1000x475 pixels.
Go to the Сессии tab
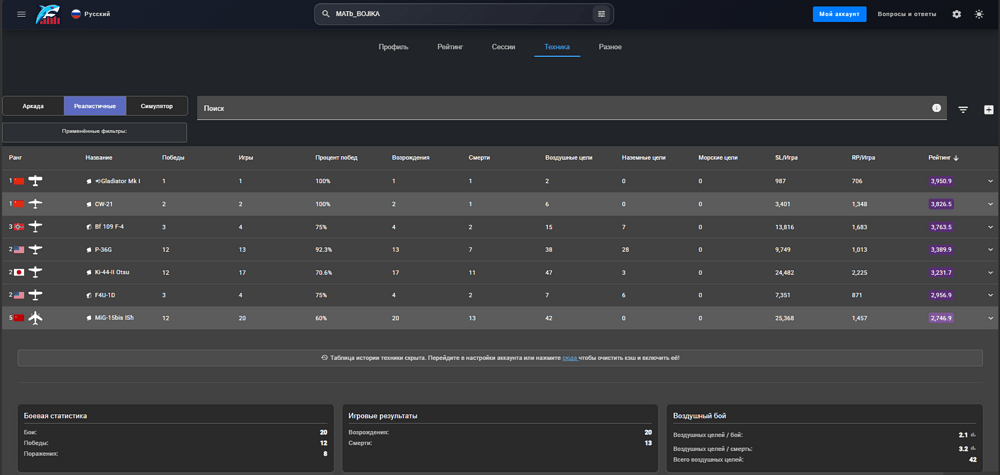(x=503, y=47)
